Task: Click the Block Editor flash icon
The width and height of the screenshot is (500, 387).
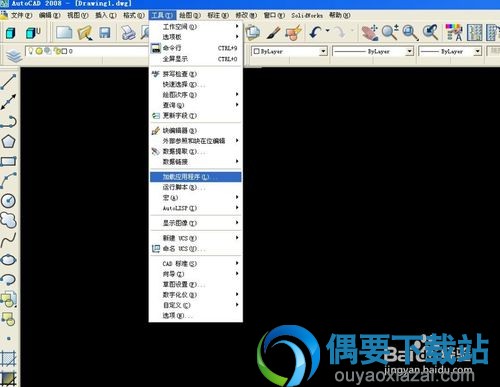Action: pos(293,33)
